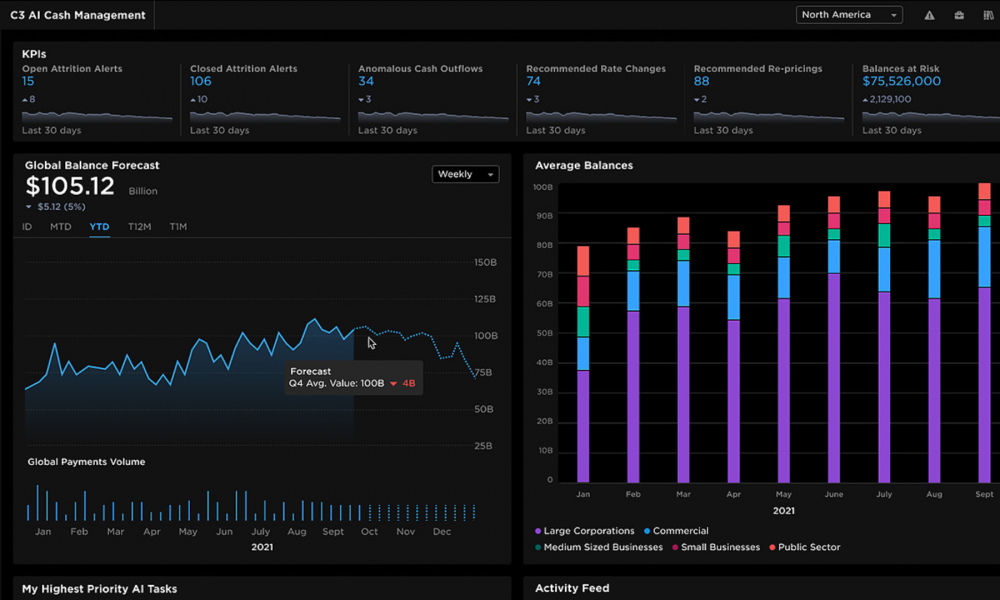Hide the Small Businesses series via legend
This screenshot has width=1000, height=600.
pos(716,547)
